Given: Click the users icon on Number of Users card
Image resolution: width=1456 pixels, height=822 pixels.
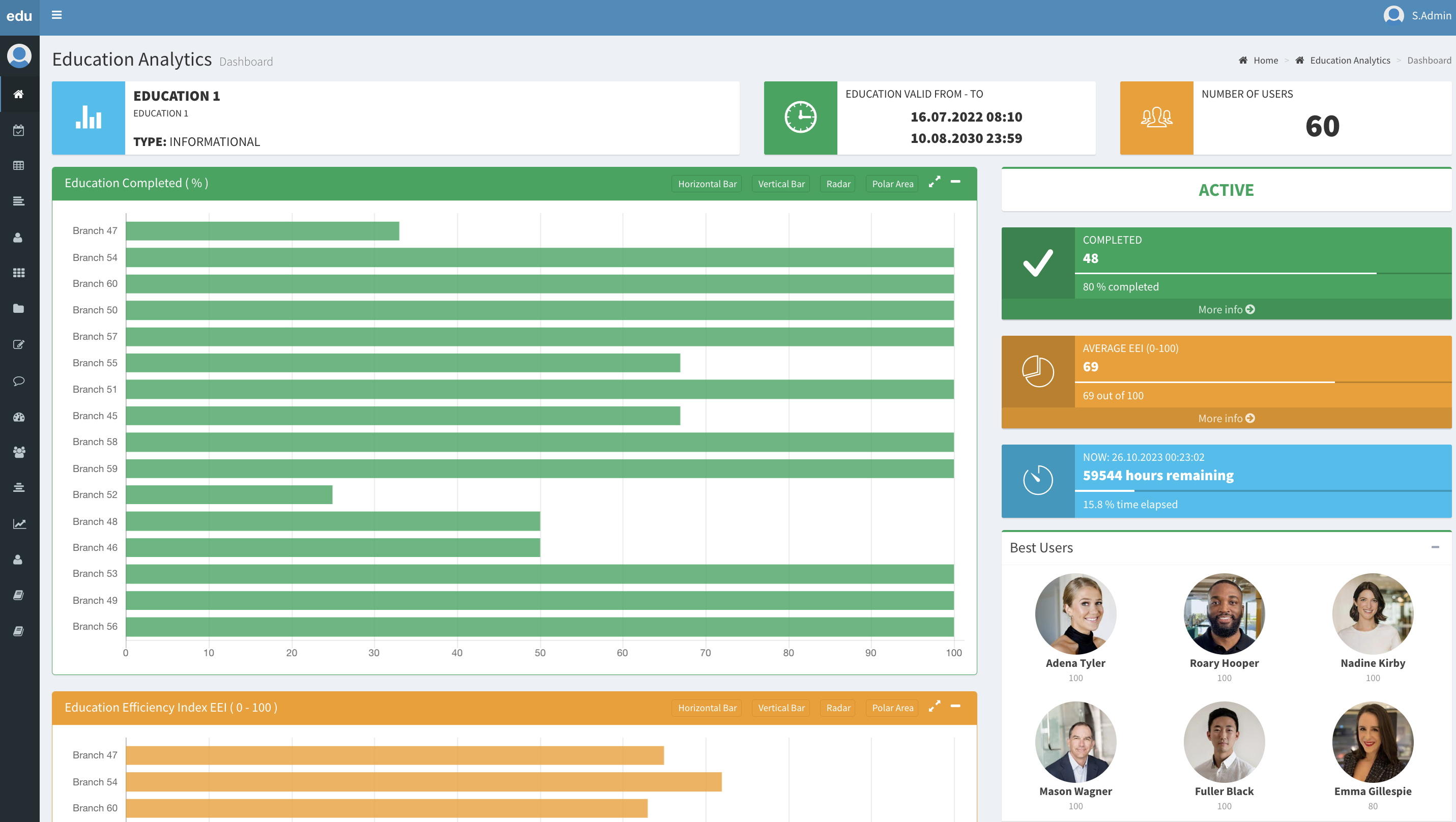Looking at the screenshot, I should [x=1156, y=118].
